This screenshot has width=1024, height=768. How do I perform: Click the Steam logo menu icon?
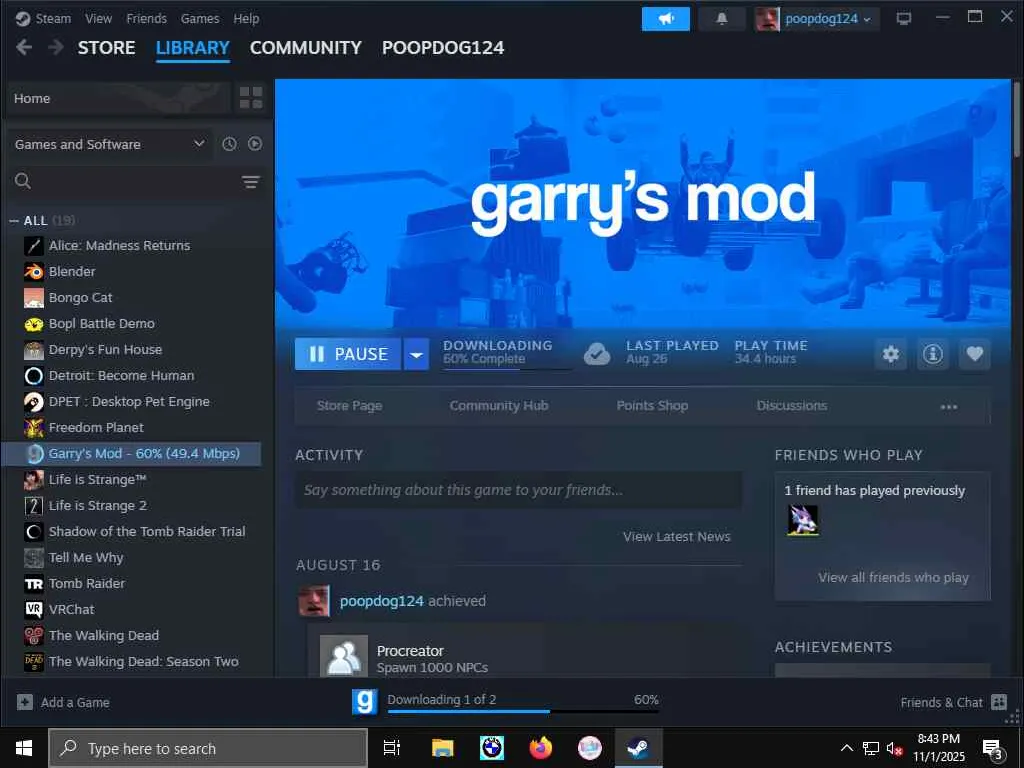tap(23, 18)
